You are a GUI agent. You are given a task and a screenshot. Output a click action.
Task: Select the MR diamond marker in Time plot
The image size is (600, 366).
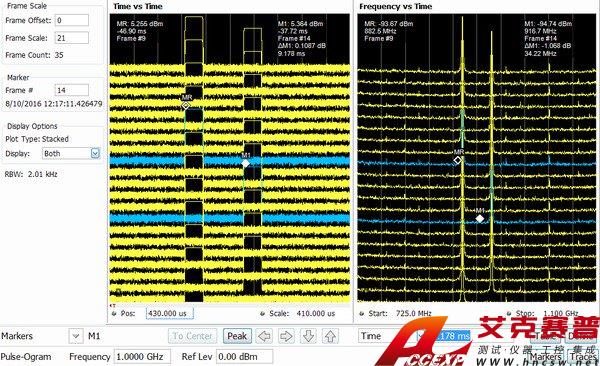click(x=186, y=105)
